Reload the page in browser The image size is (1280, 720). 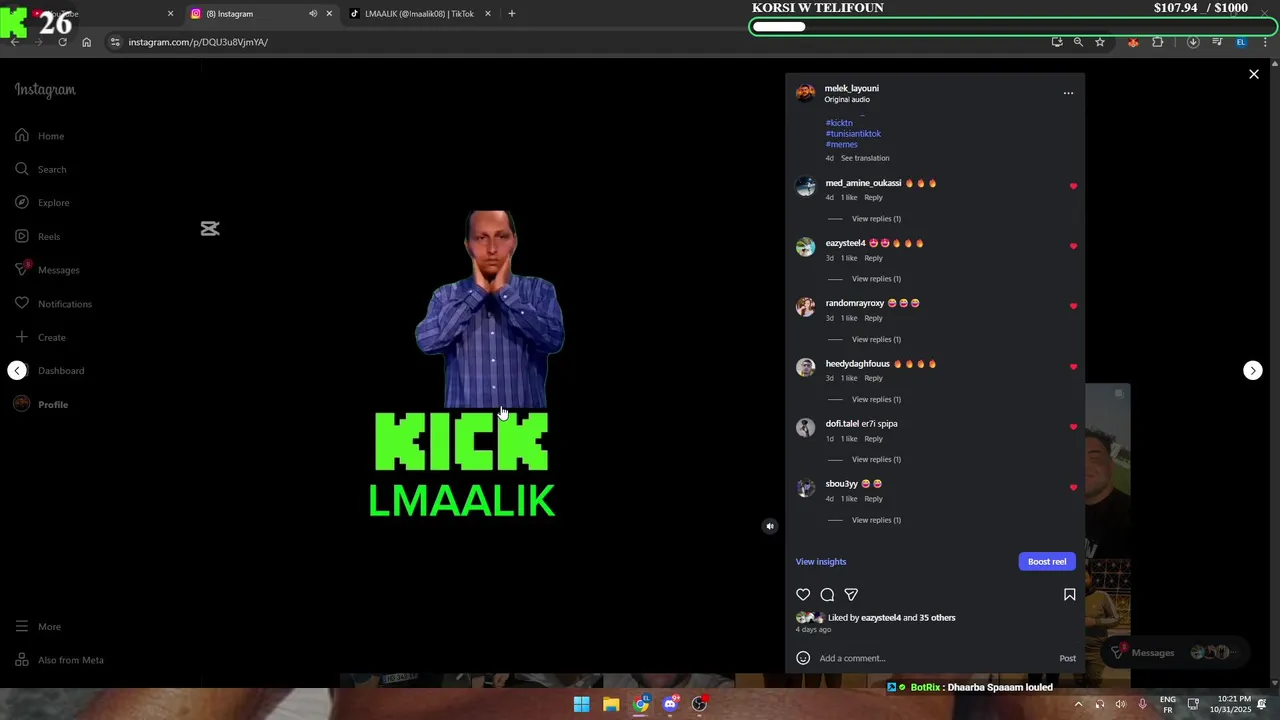click(62, 42)
